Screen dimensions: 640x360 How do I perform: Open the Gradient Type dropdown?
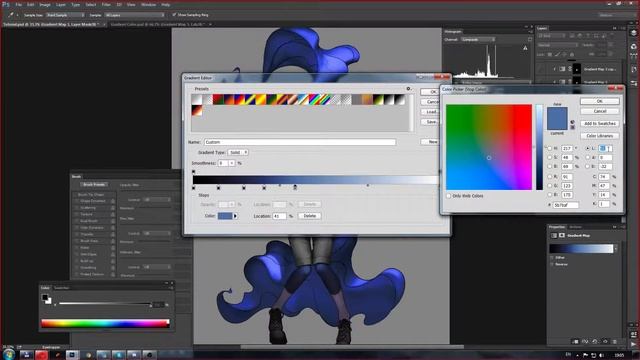coord(238,152)
